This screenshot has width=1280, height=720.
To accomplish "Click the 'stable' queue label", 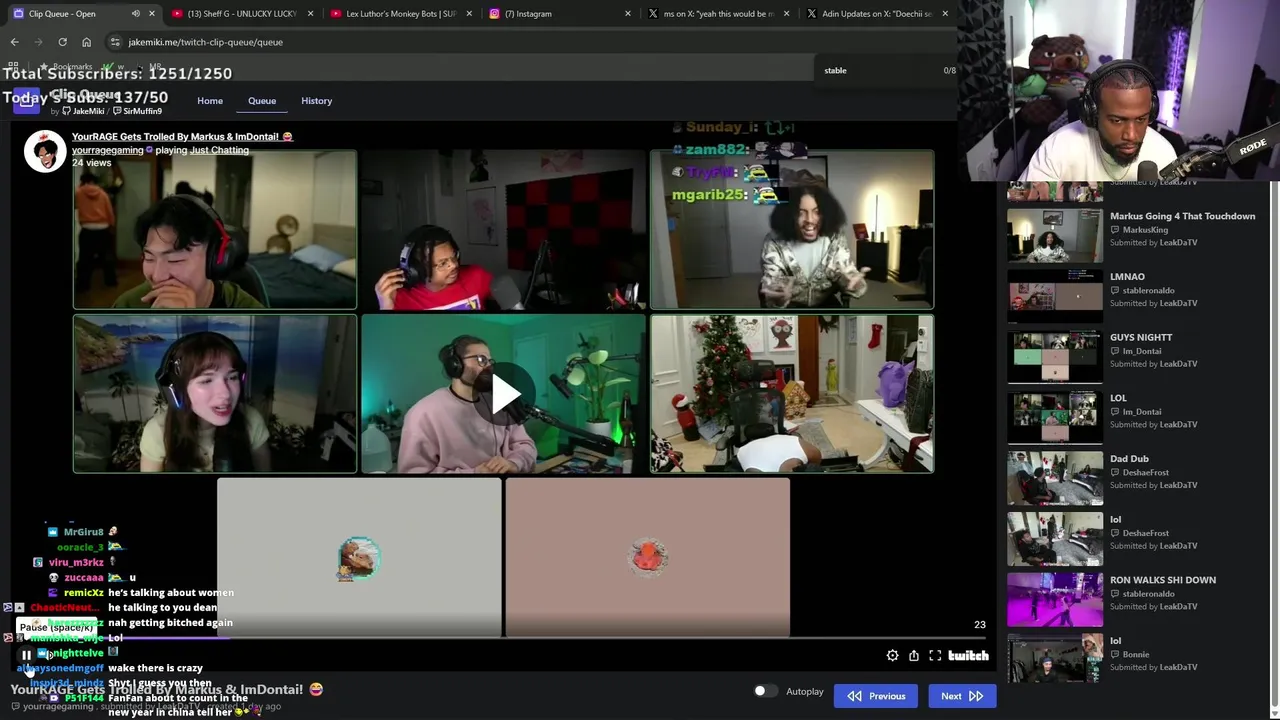I will pyautogui.click(x=835, y=71).
